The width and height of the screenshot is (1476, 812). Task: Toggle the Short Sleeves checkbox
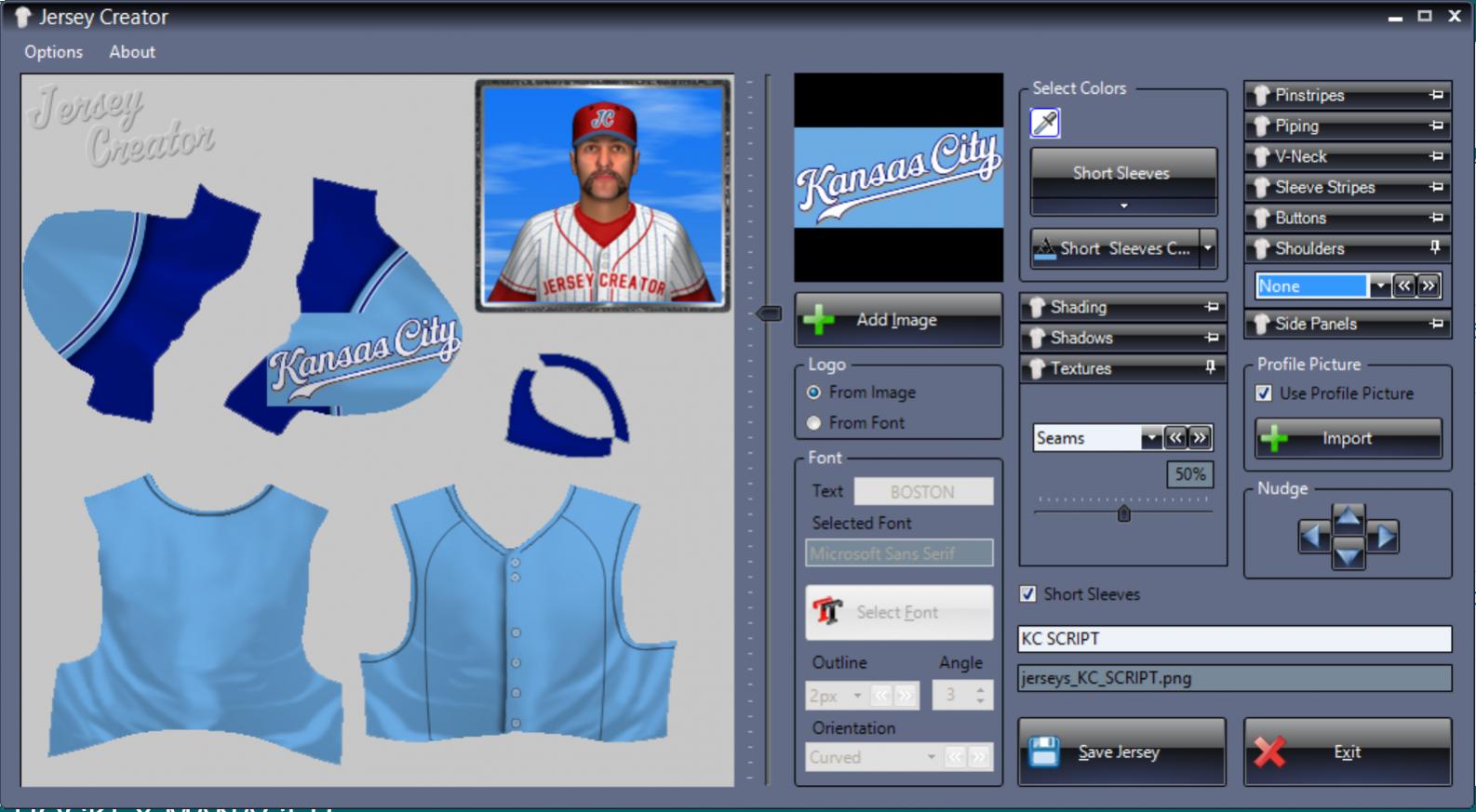(x=1027, y=593)
